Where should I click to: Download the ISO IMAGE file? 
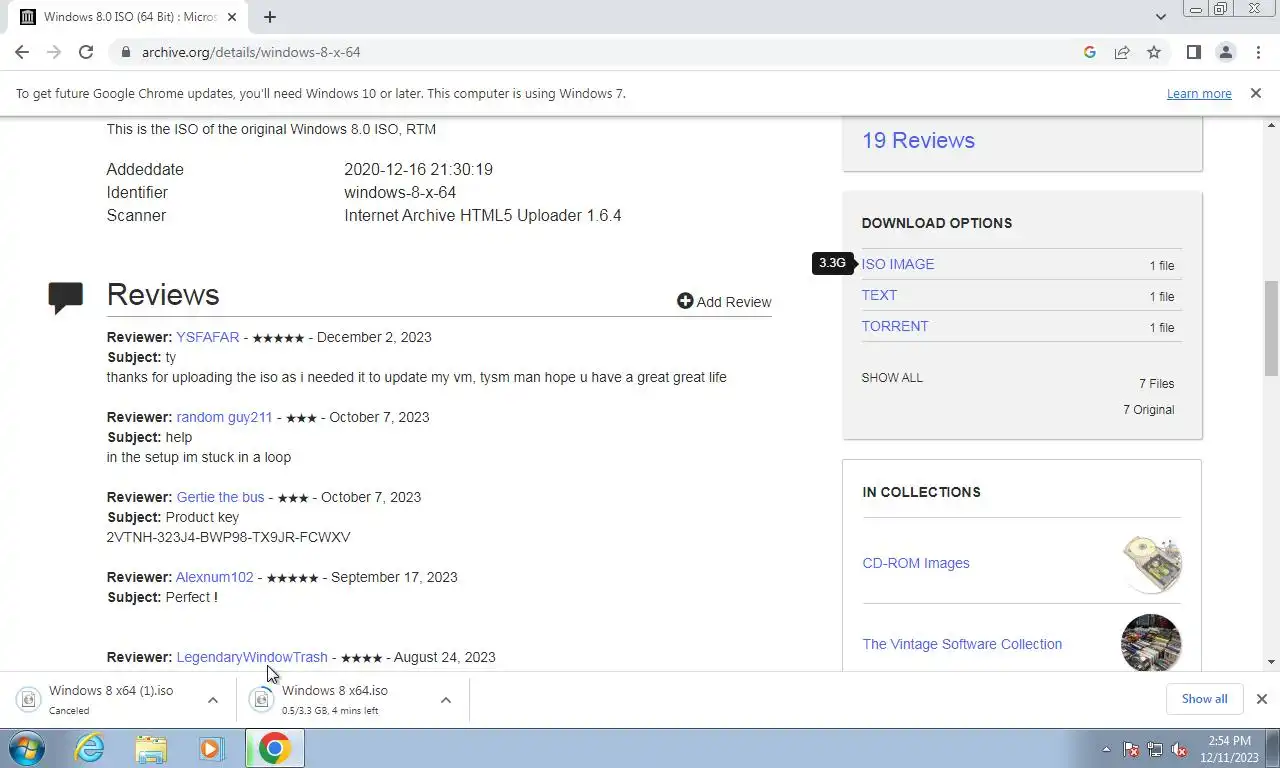point(898,264)
